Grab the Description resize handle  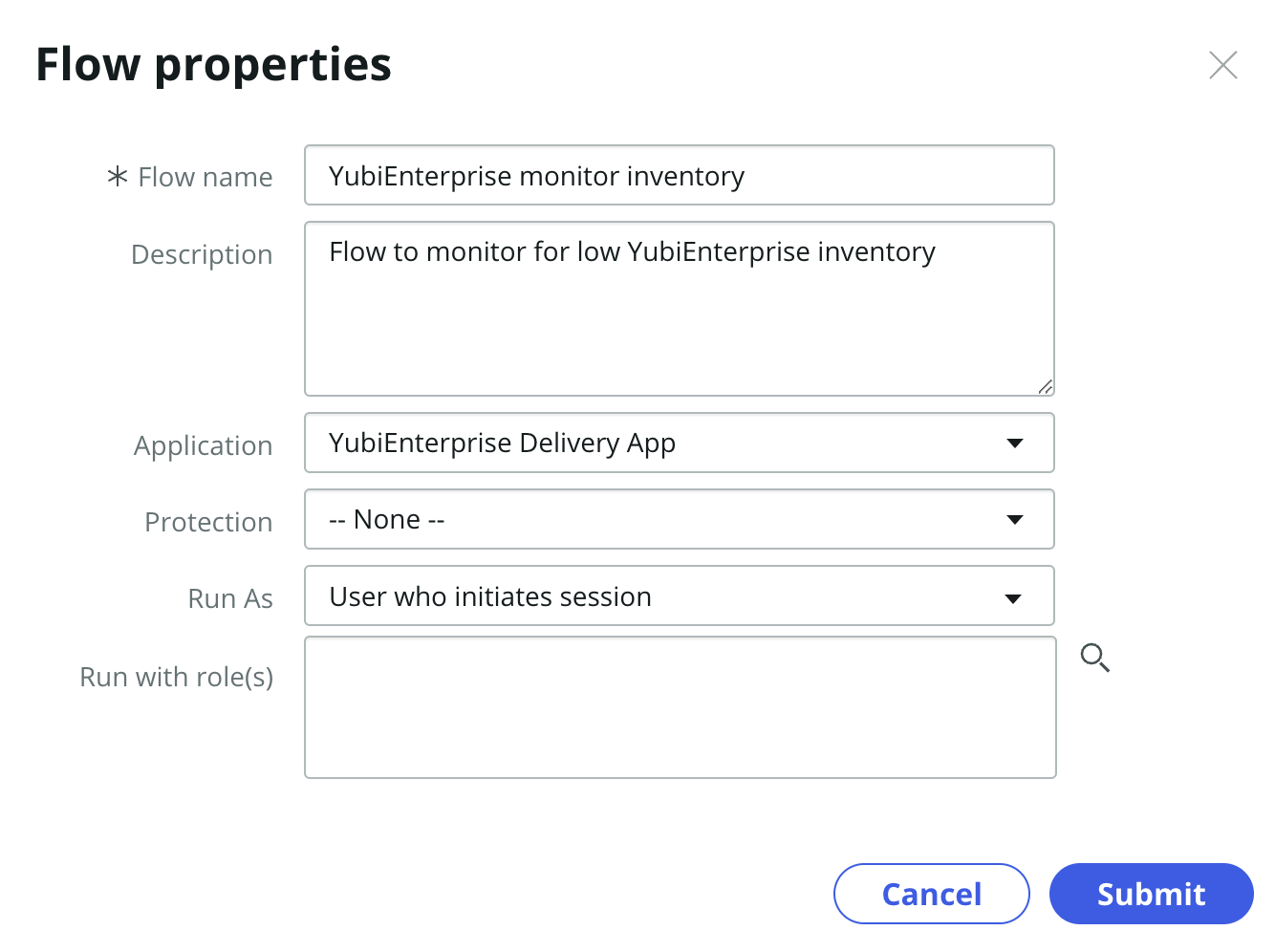click(x=1046, y=387)
